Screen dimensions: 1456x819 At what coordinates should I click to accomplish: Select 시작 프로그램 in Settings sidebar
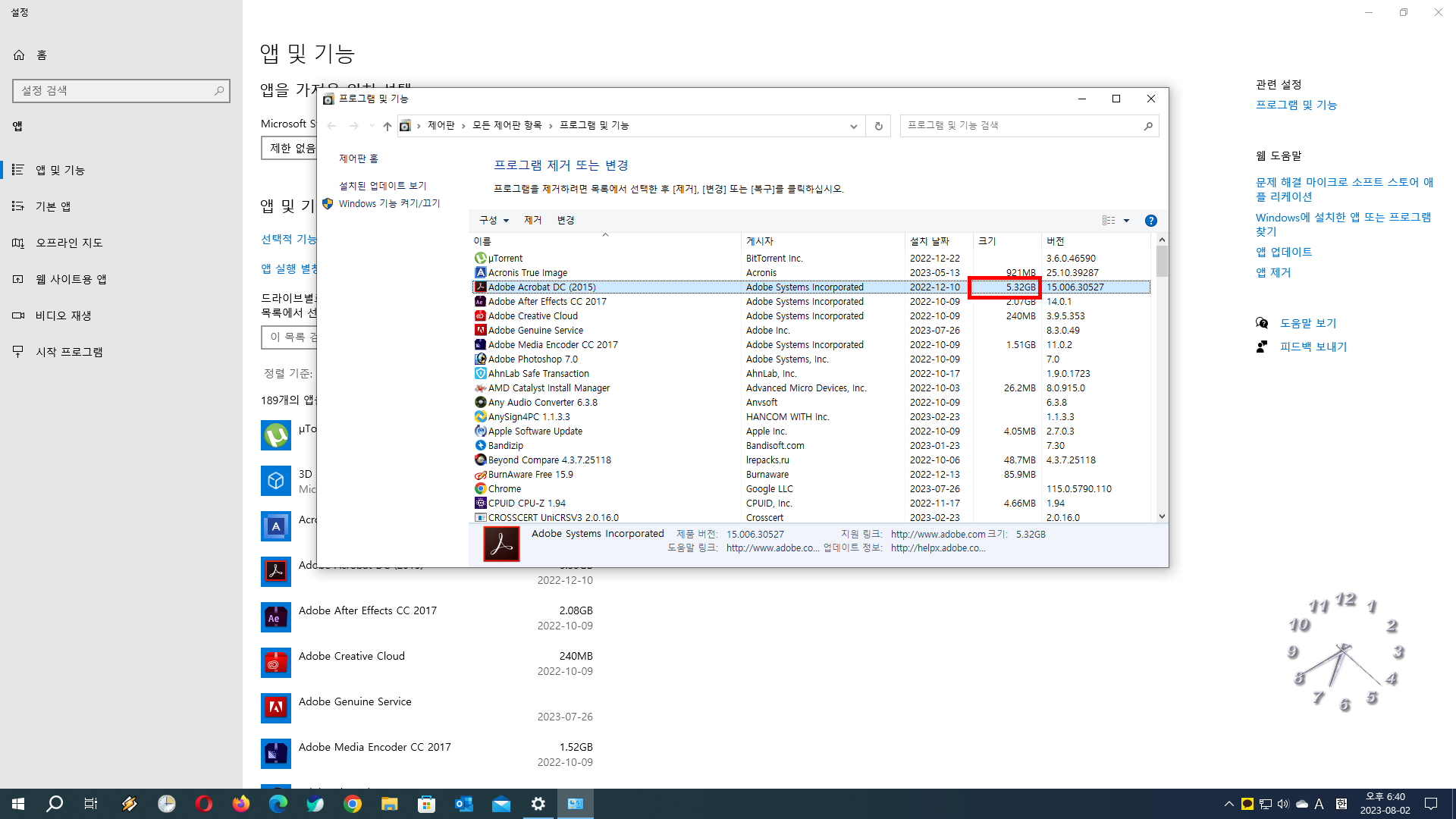[x=121, y=352]
